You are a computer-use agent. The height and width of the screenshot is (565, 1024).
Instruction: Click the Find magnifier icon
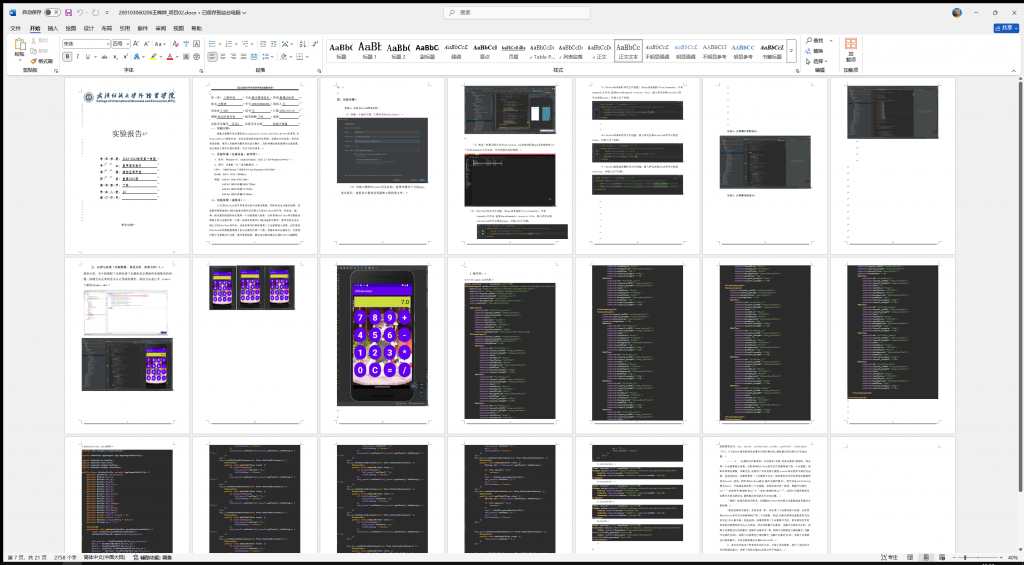tap(808, 41)
